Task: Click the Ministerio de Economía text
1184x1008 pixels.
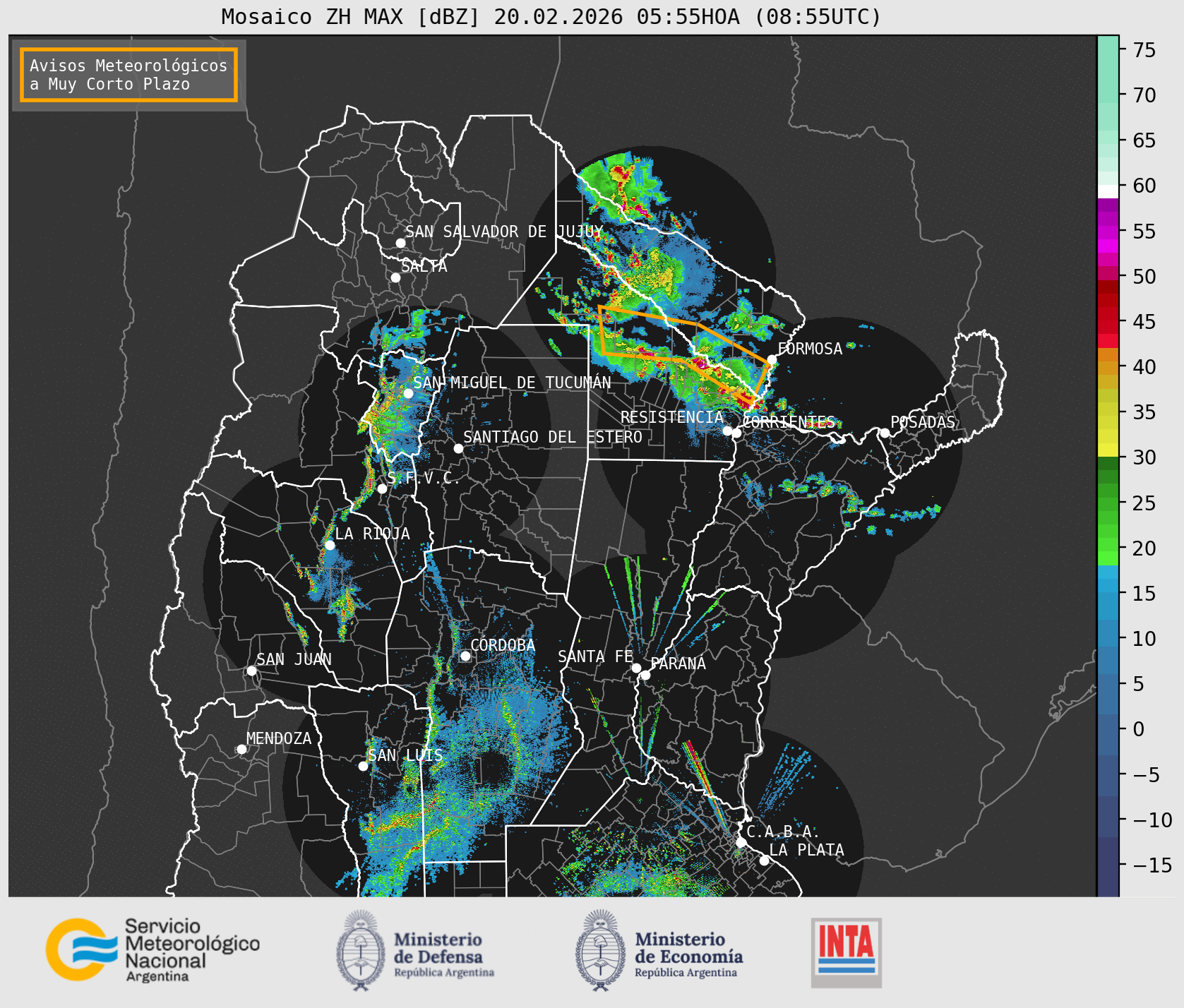Action: coord(688,955)
